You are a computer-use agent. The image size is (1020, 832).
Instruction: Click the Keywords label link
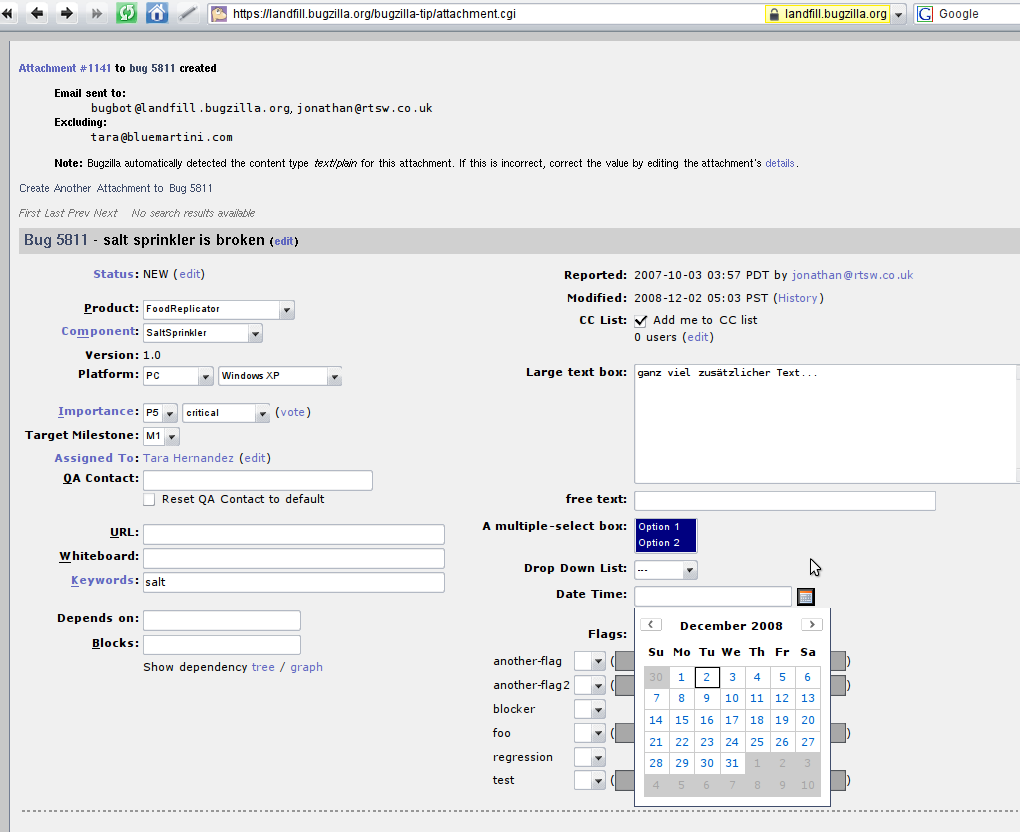[104, 580]
